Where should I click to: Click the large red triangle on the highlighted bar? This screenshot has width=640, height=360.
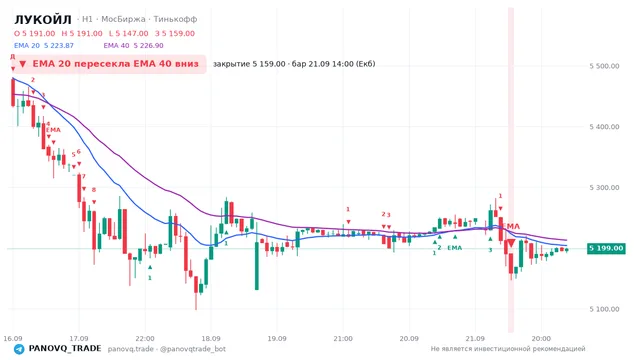[x=511, y=244]
